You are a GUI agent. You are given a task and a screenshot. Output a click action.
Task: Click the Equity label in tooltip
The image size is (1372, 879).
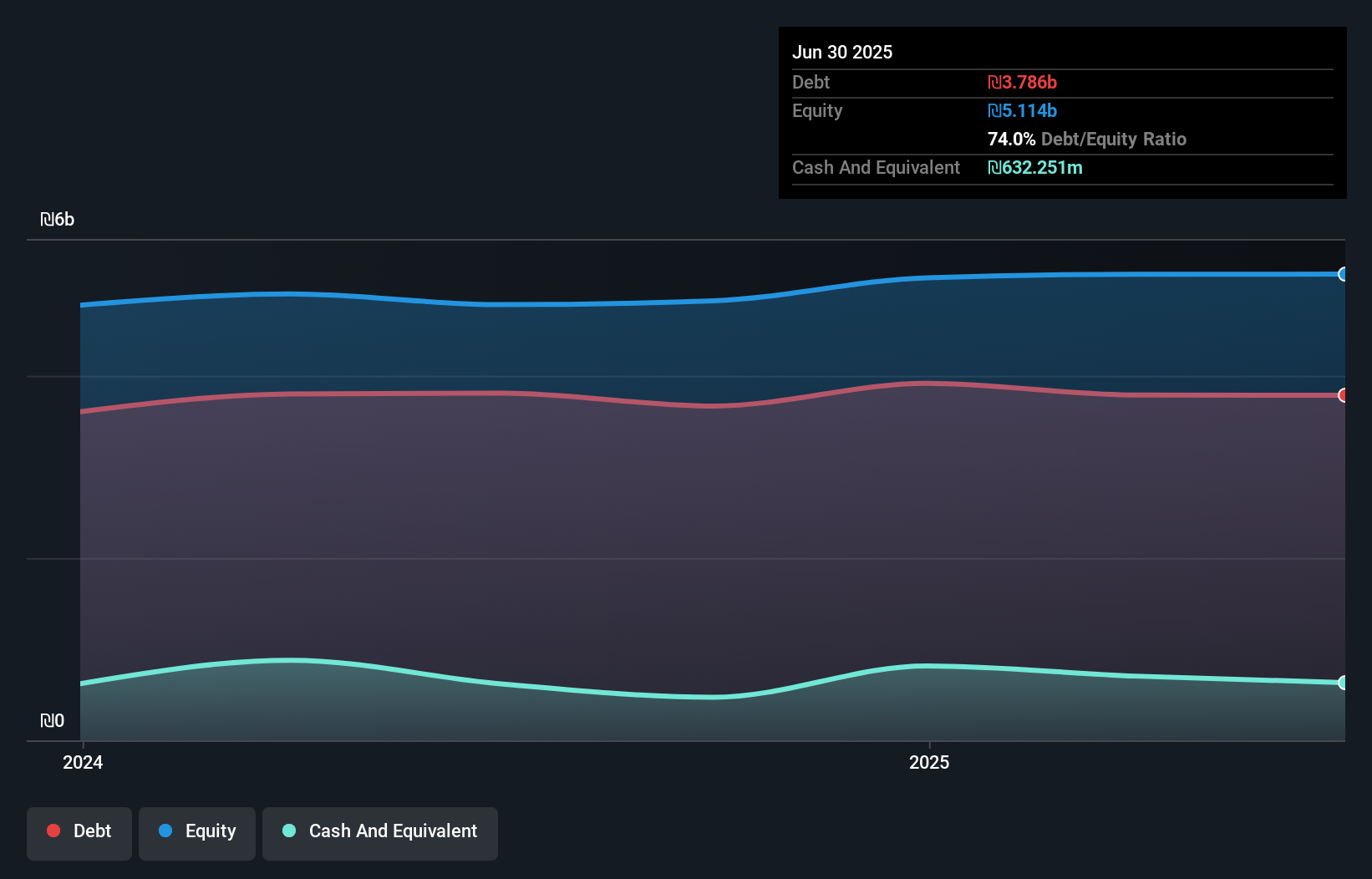click(x=817, y=110)
